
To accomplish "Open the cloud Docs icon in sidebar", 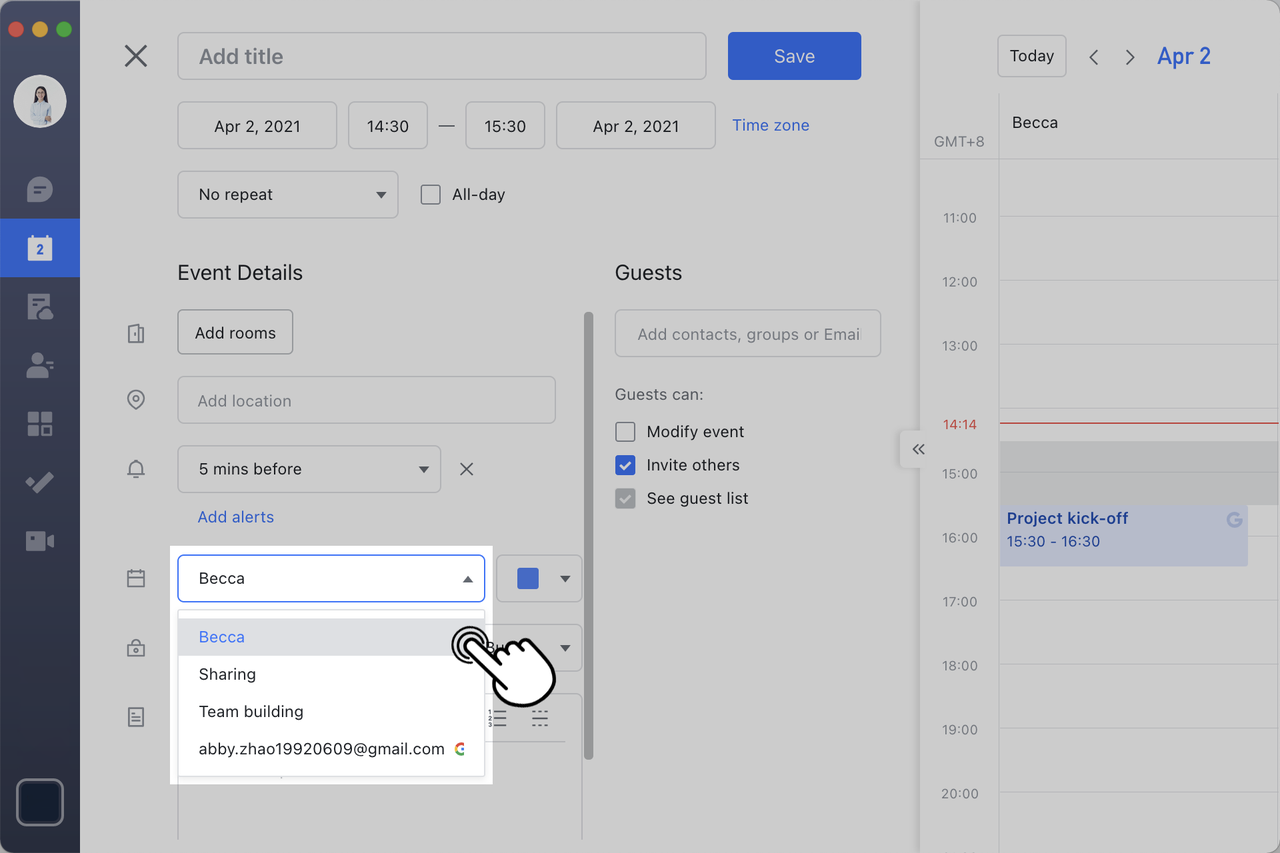I will click(40, 307).
